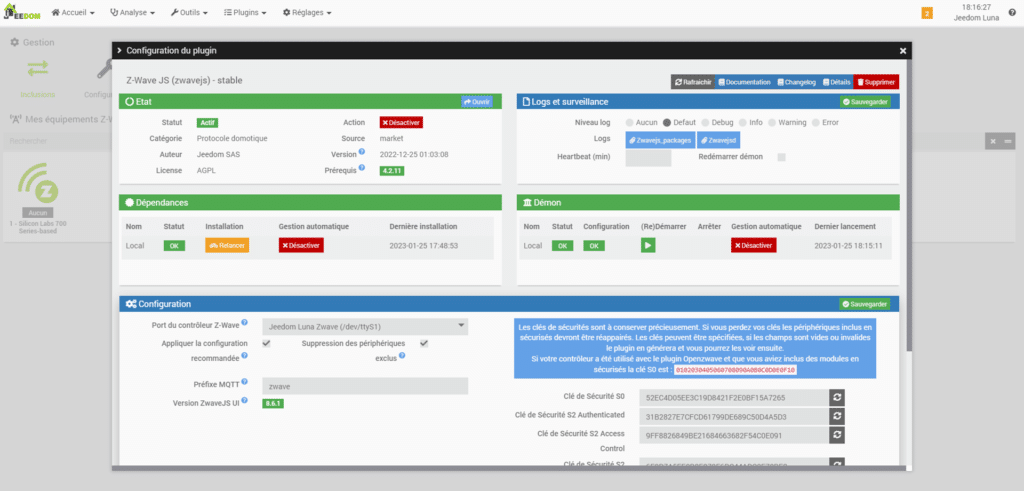Click the Appliquer la configuration recommandée help icon
The width and height of the screenshot is (1024, 491).
point(244,356)
